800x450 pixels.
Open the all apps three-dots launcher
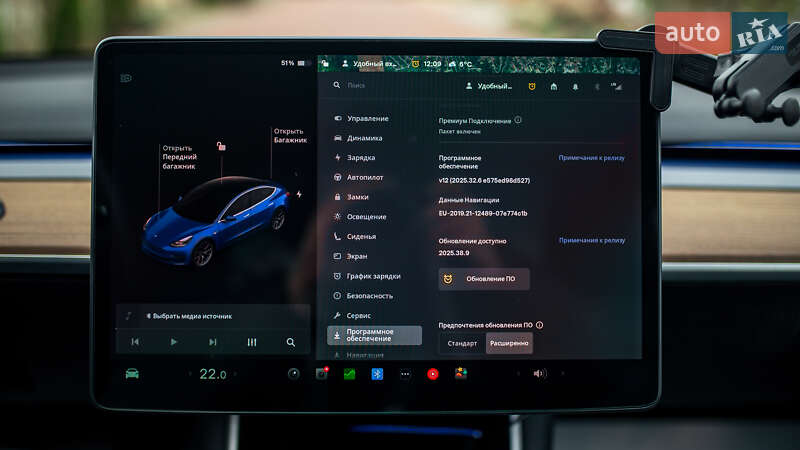tap(405, 374)
